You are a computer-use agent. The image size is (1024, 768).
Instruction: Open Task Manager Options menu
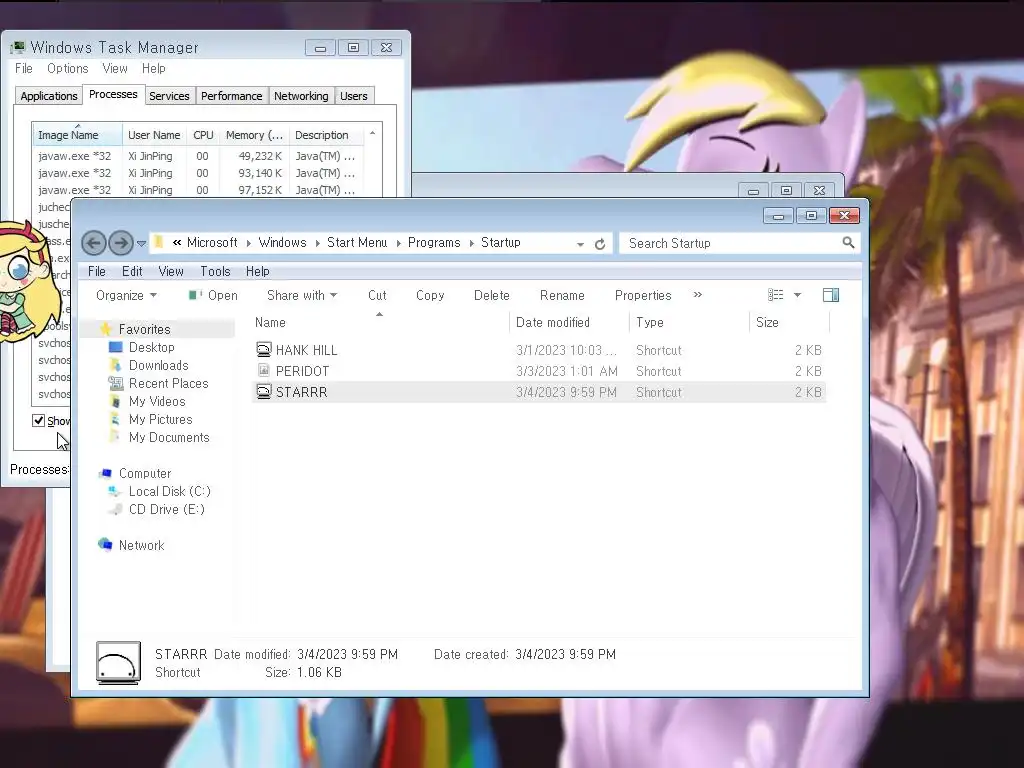tap(67, 69)
